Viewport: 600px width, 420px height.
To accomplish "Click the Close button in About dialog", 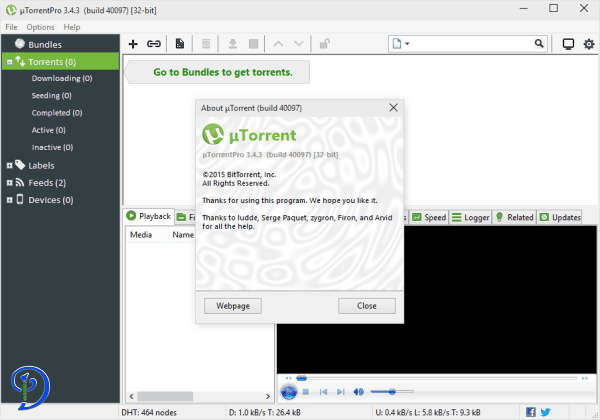I will (x=367, y=306).
